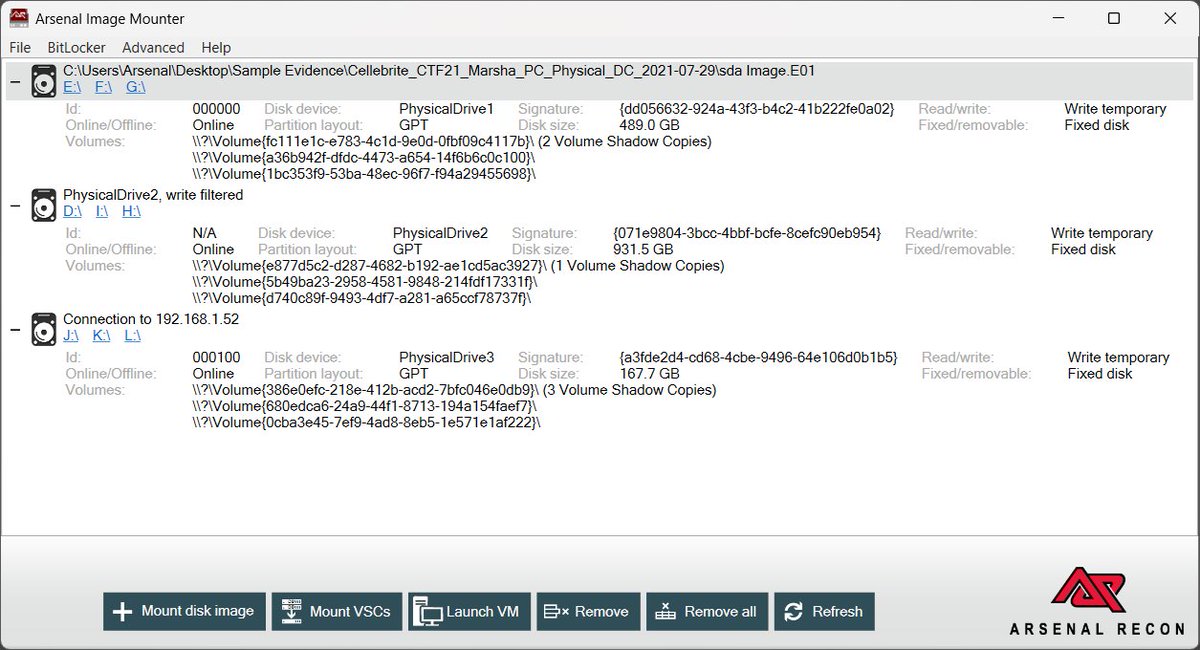Image resolution: width=1200 pixels, height=650 pixels.
Task: Open the File menu
Action: click(x=20, y=47)
